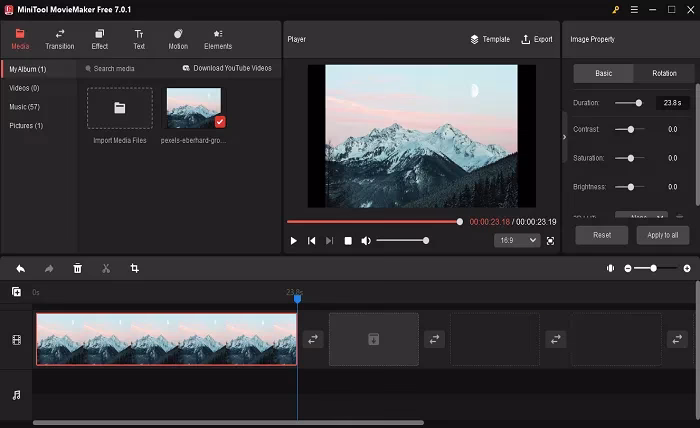This screenshot has height=428, width=700.
Task: Select the scissors split tool
Action: (x=105, y=268)
